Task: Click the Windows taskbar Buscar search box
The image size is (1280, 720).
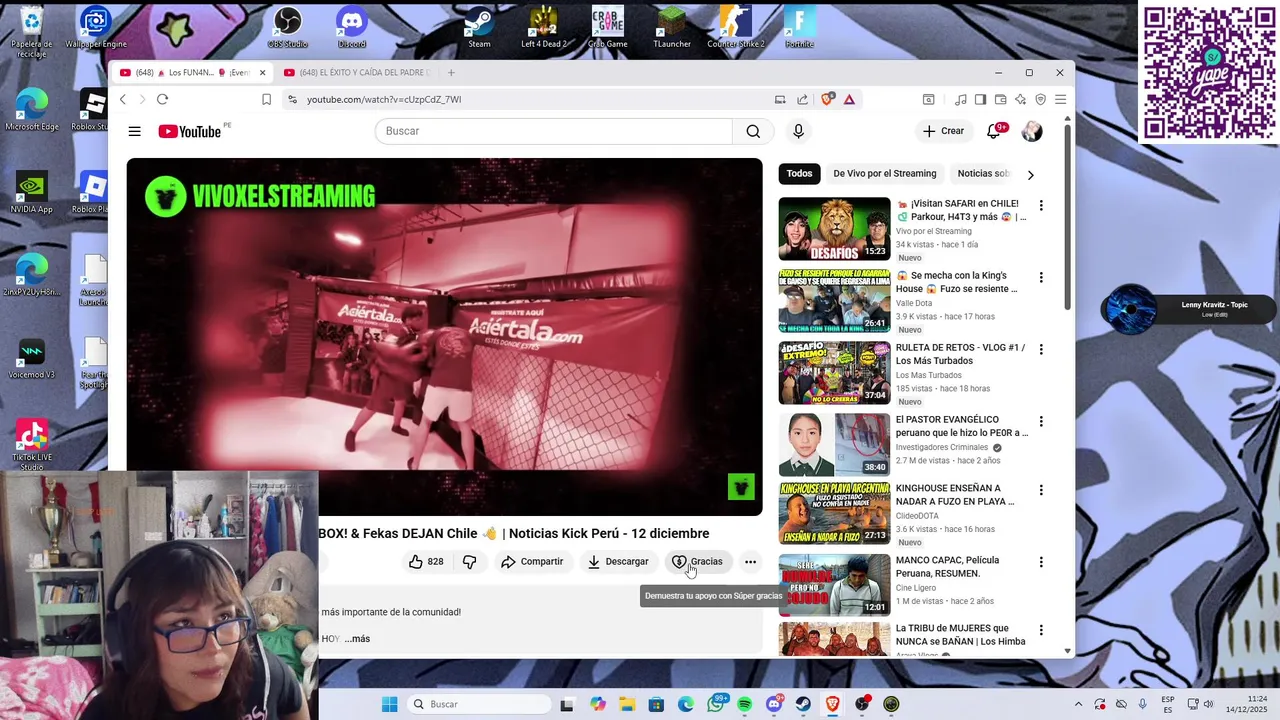Action: click(x=480, y=704)
